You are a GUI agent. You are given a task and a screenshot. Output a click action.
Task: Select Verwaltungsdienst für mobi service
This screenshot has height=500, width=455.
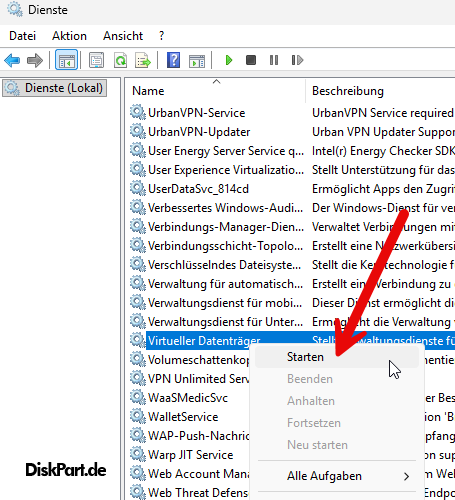(x=225, y=303)
